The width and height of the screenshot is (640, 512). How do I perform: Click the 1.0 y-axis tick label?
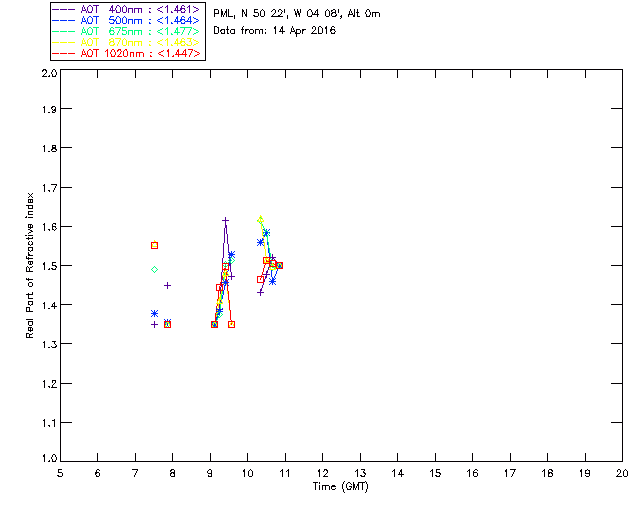click(x=49, y=458)
